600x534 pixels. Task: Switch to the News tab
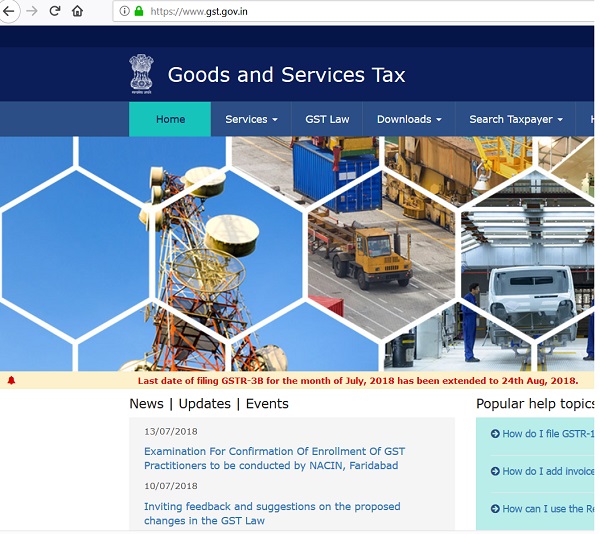pyautogui.click(x=146, y=404)
